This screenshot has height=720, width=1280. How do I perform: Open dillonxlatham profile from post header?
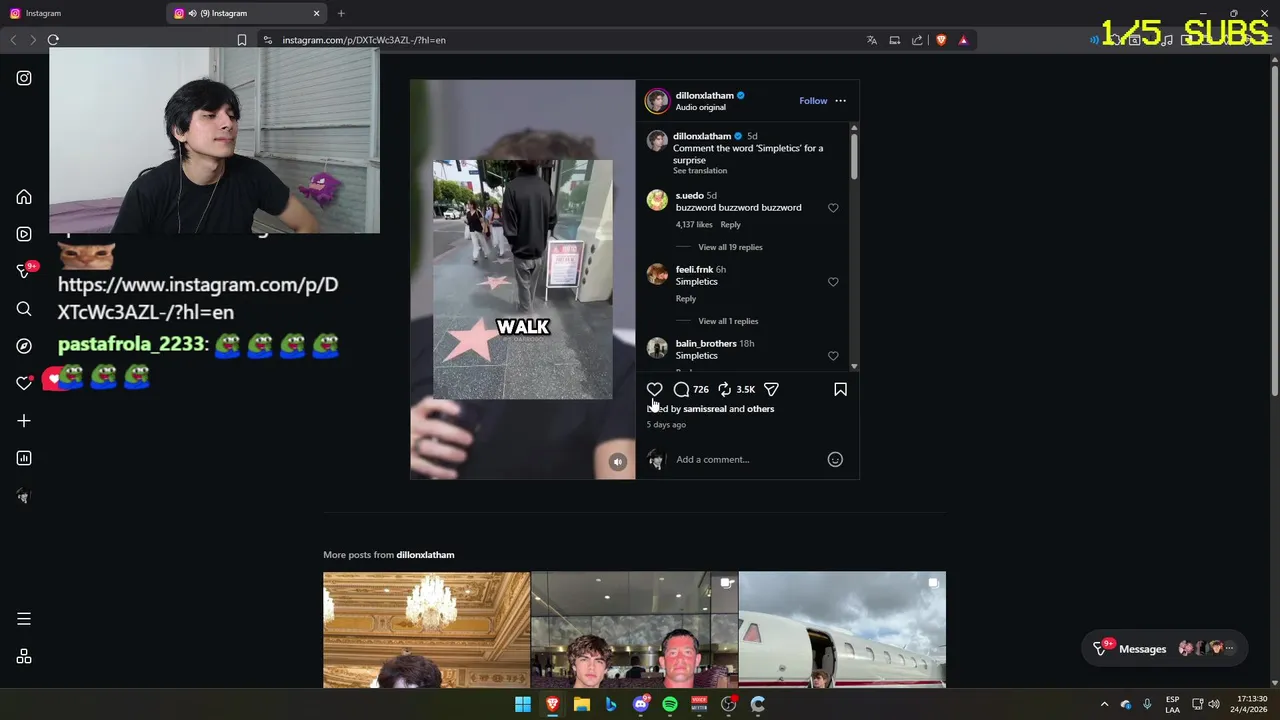point(704,96)
